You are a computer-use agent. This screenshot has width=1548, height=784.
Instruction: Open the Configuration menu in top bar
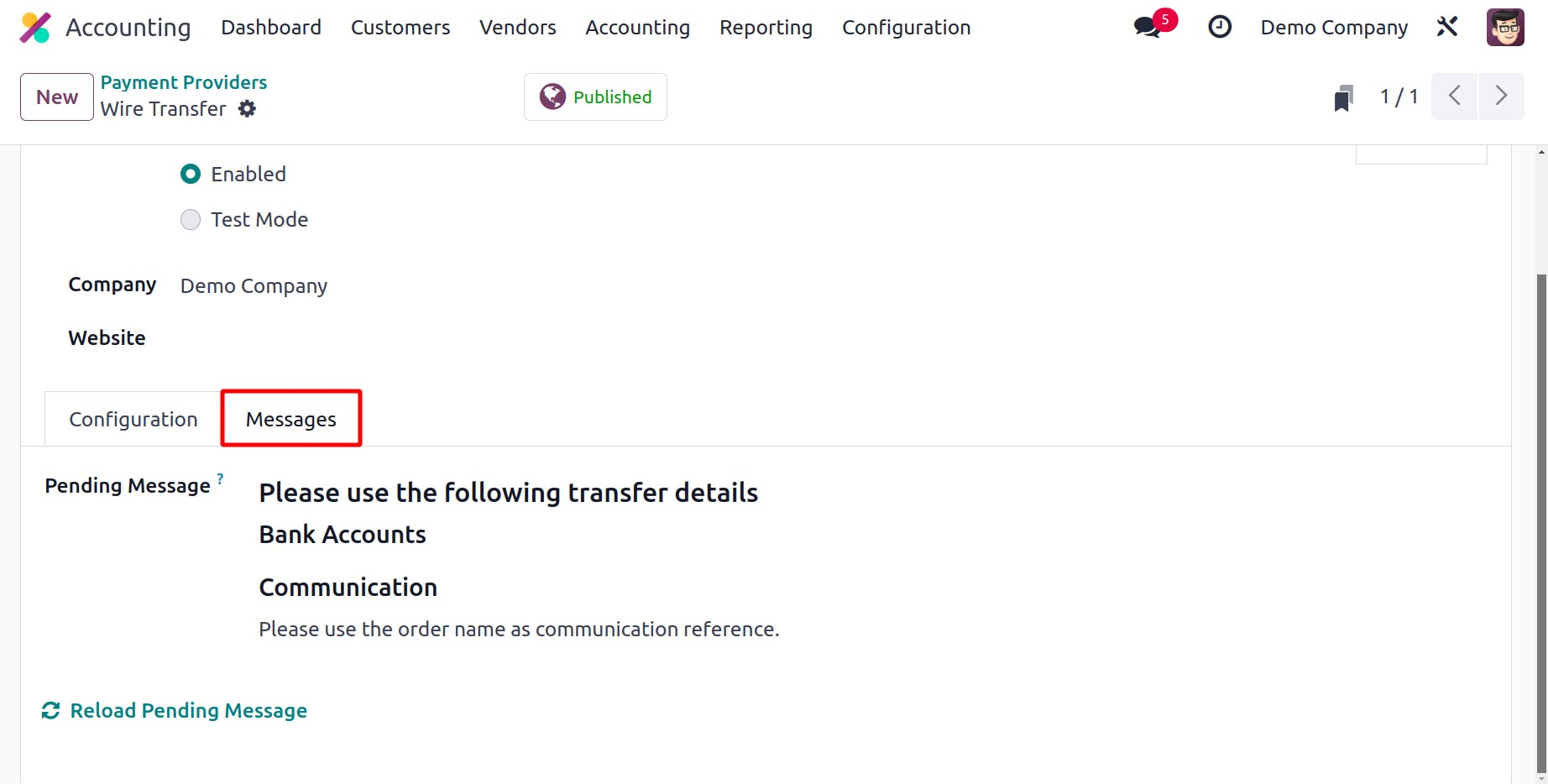(906, 28)
